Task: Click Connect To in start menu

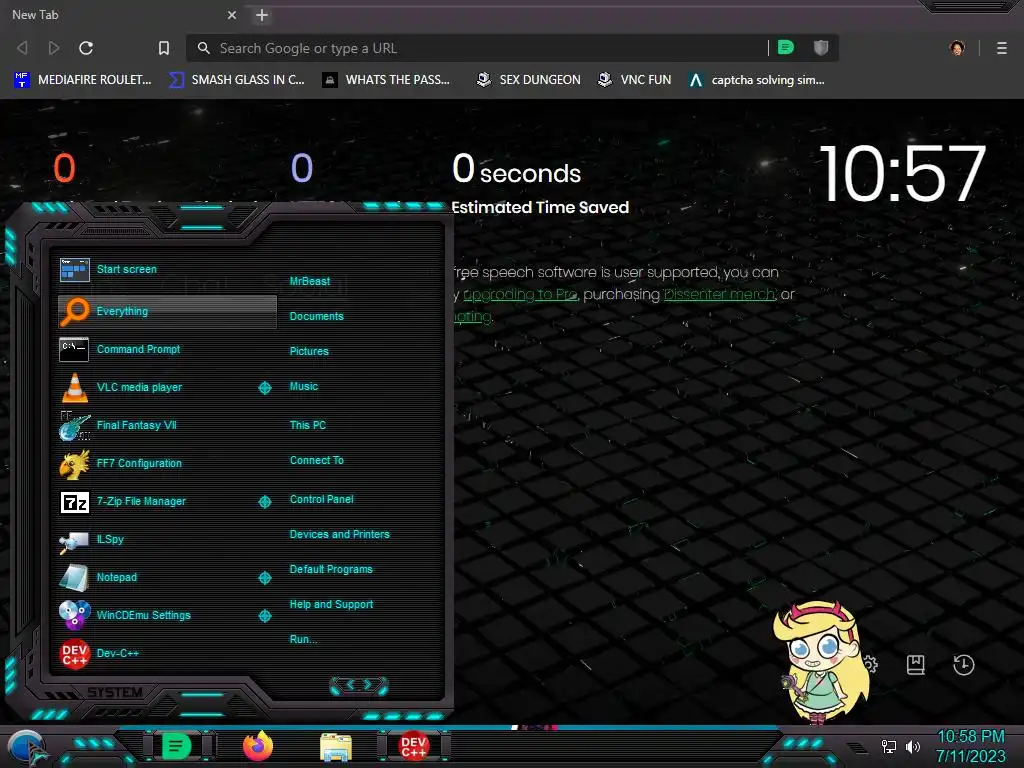Action: pyautogui.click(x=317, y=460)
